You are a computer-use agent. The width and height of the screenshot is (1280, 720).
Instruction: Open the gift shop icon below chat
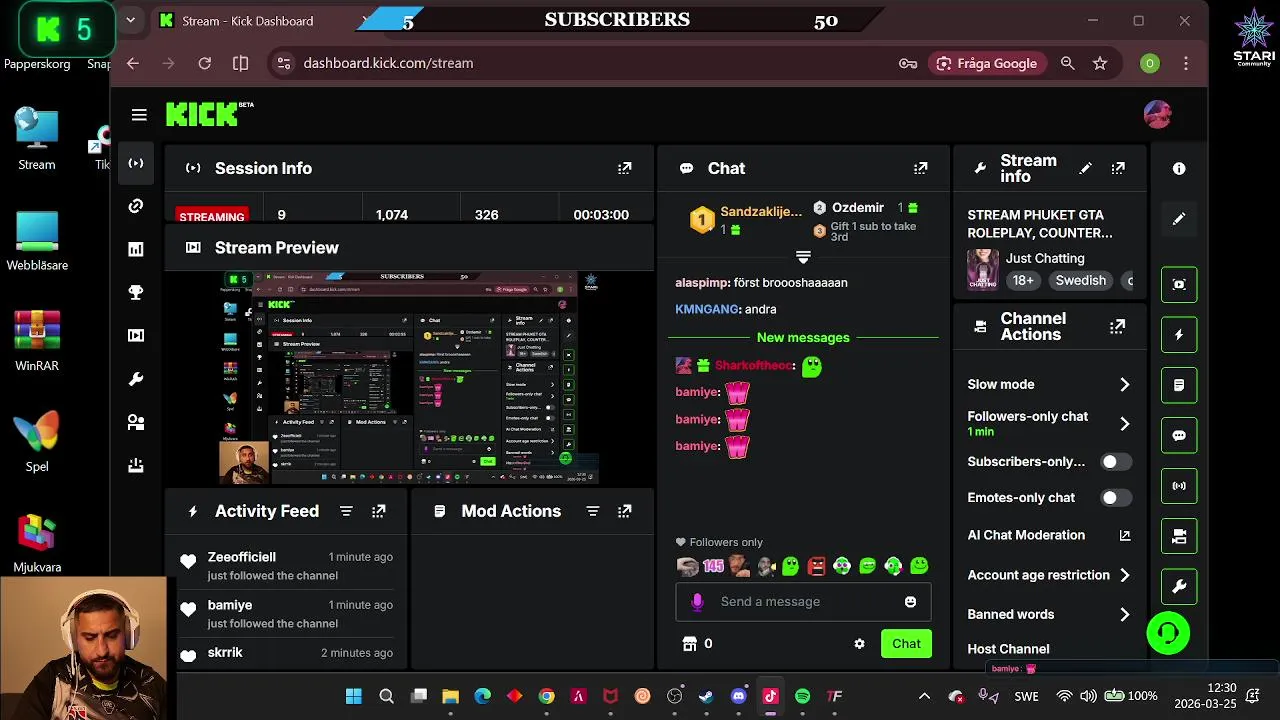point(689,644)
